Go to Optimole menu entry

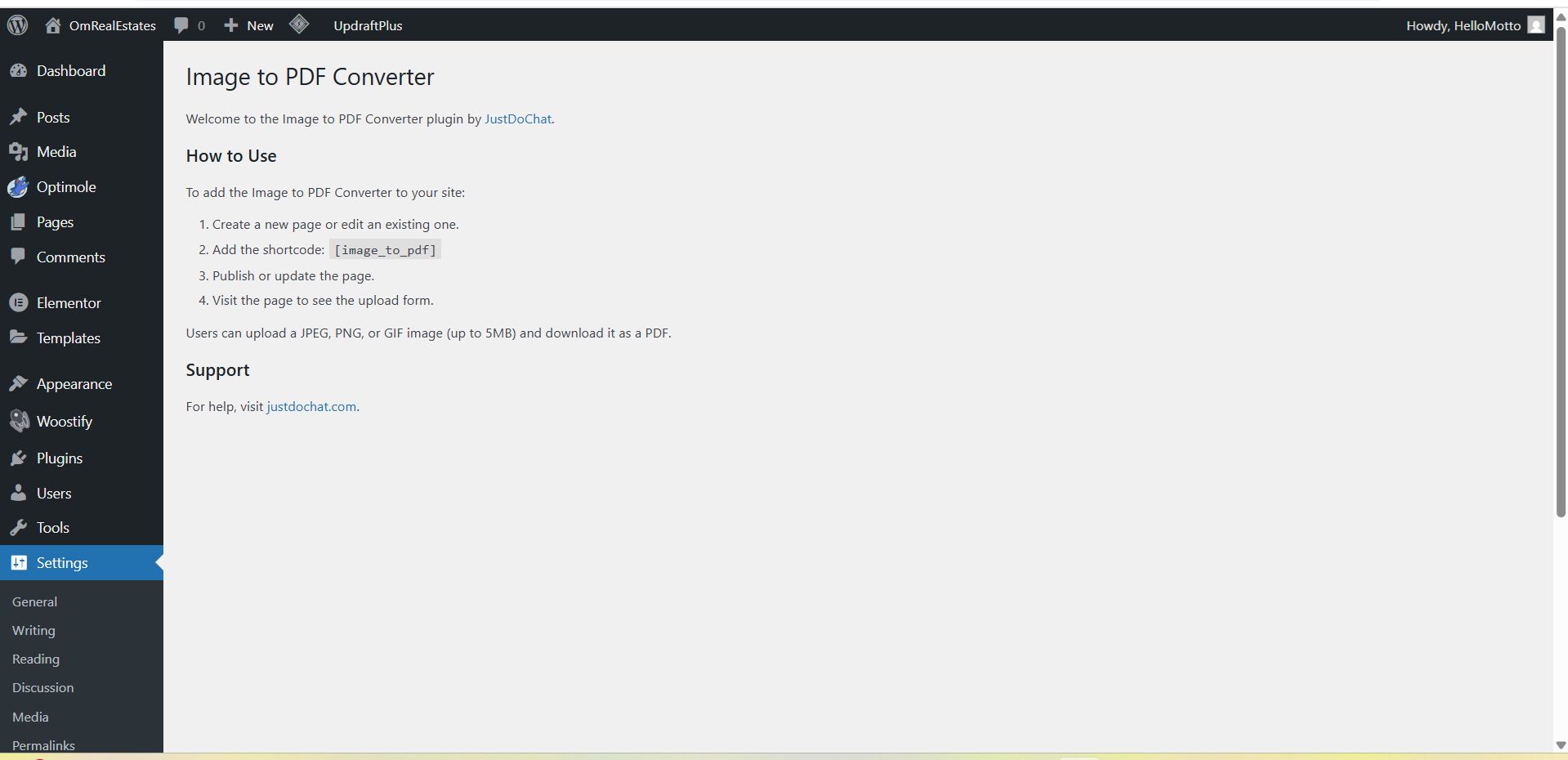66,187
